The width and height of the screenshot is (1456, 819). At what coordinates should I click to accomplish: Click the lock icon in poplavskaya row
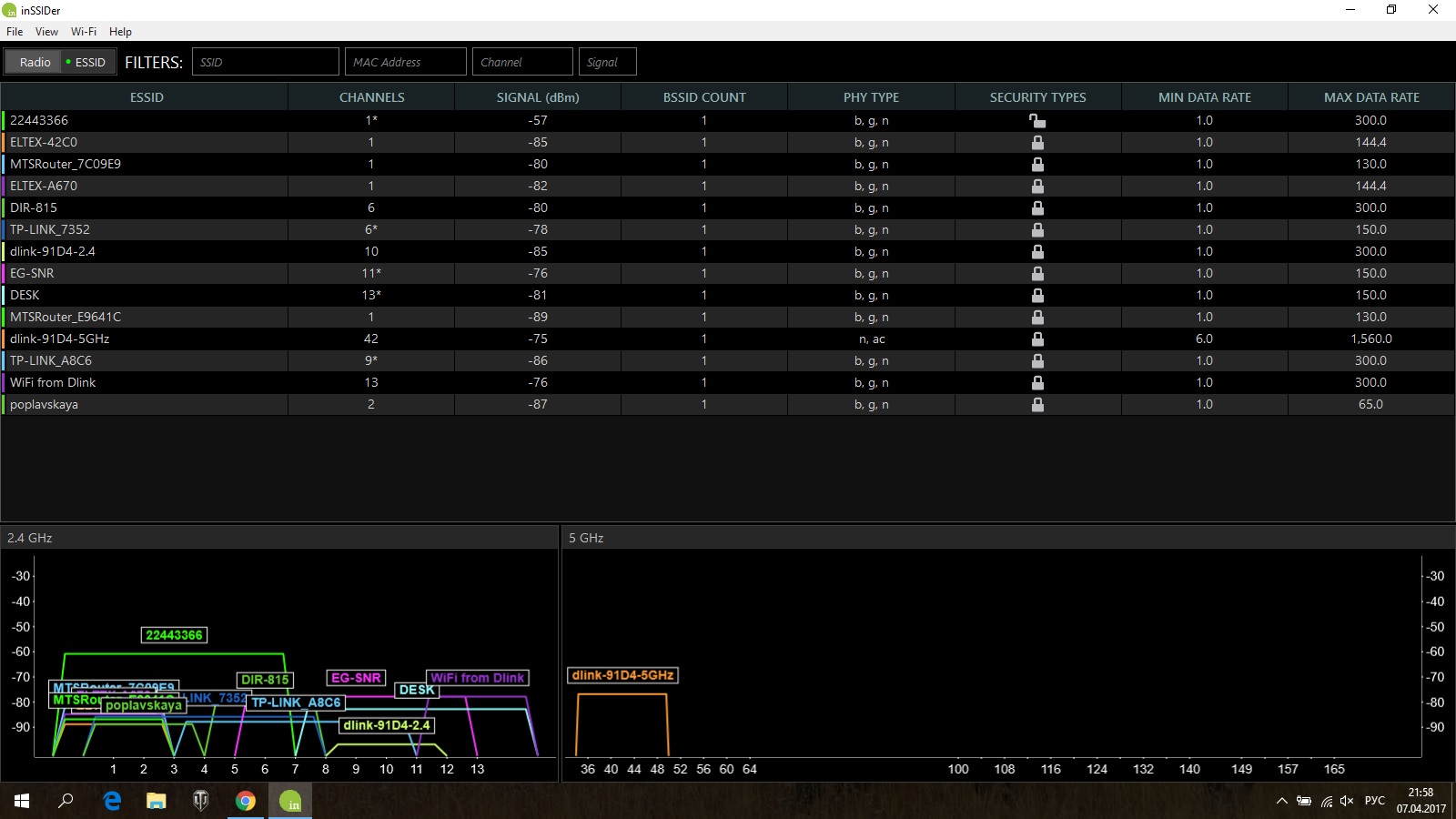1037,404
